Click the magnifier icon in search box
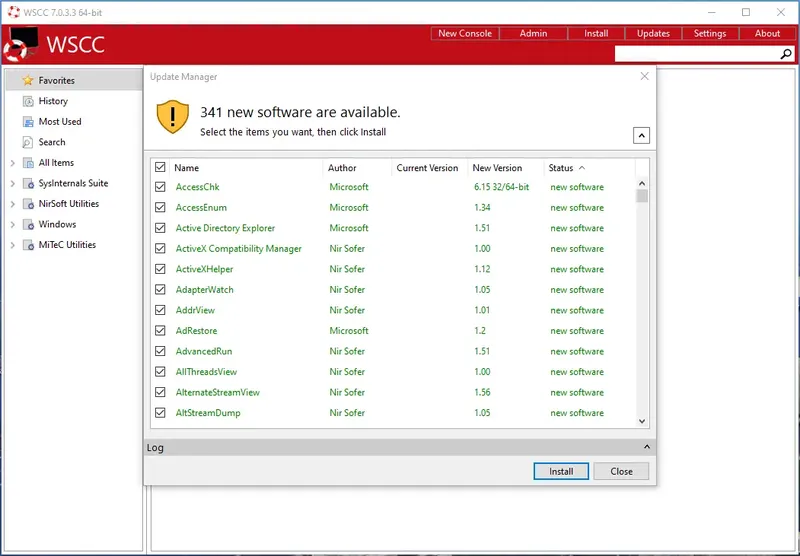This screenshot has height=556, width=800. 786,54
